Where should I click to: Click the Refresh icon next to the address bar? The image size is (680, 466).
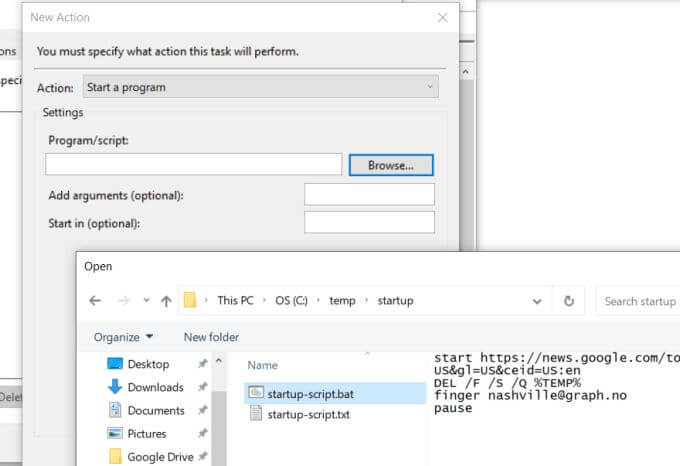[x=569, y=300]
